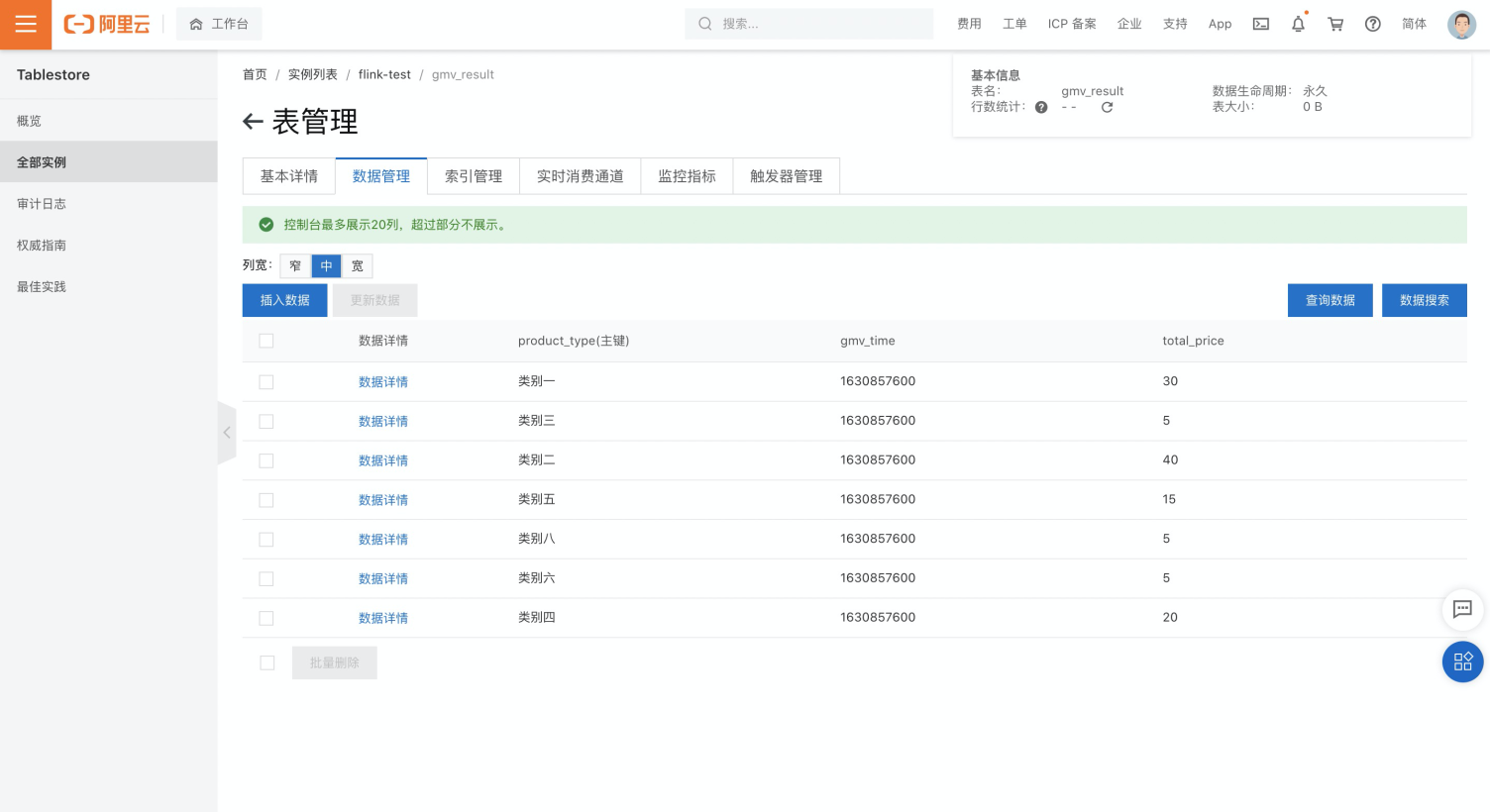Tick the checkbox next to 批量删除
This screenshot has width=1490, height=812.
[x=267, y=662]
